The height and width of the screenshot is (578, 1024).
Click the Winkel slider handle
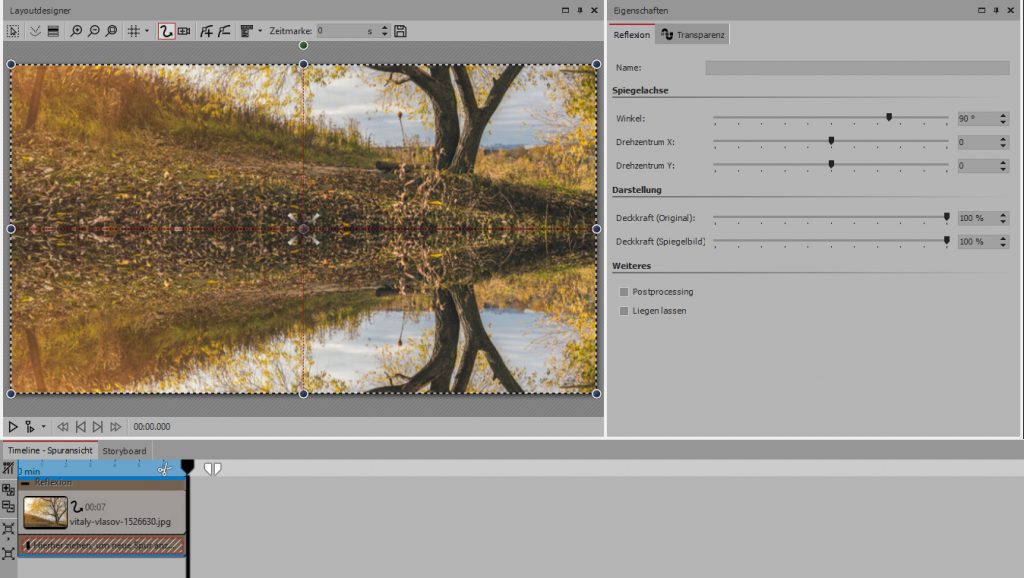pyautogui.click(x=889, y=117)
